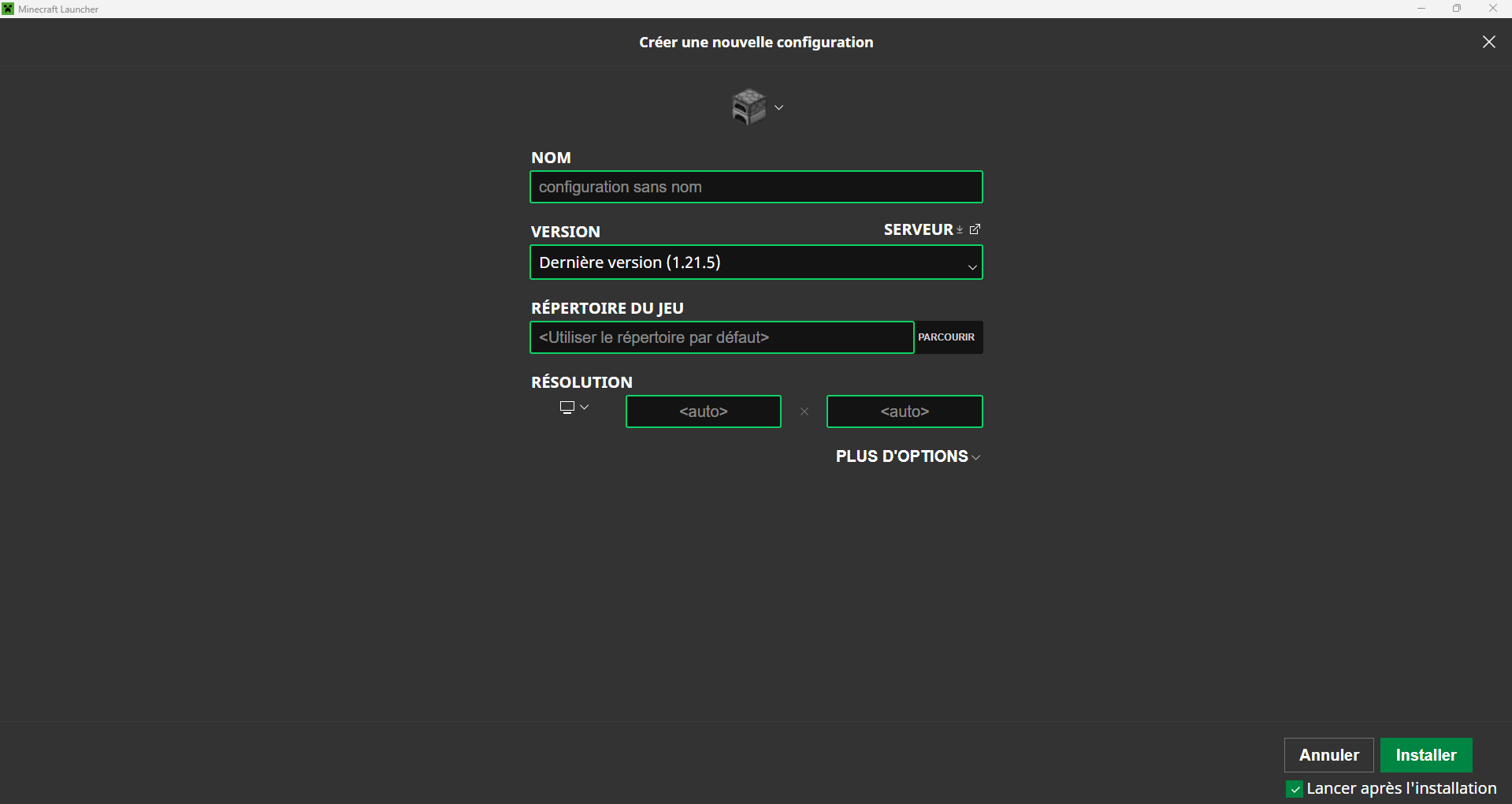
Task: Click the Annuler button
Action: pos(1329,755)
